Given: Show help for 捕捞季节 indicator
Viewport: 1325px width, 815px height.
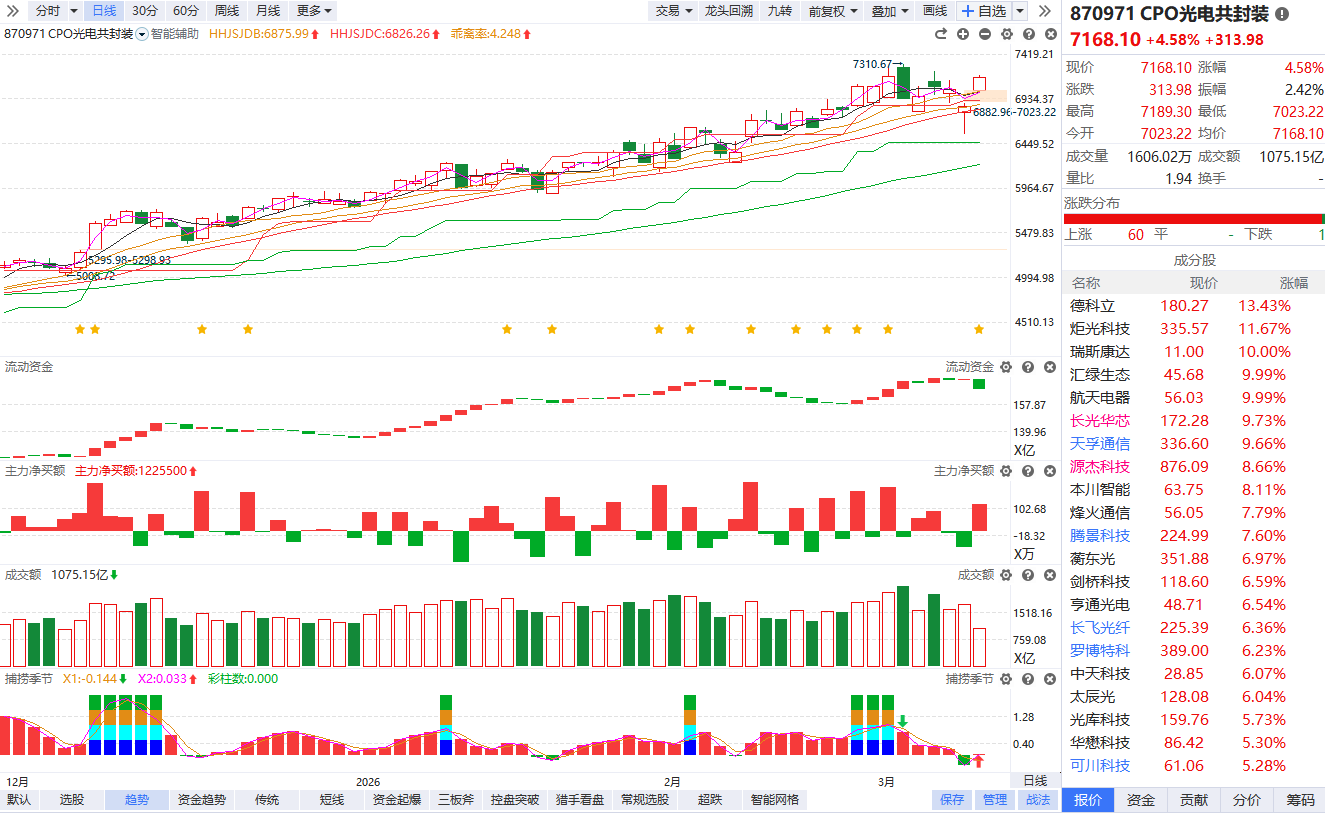Looking at the screenshot, I should (x=1028, y=679).
